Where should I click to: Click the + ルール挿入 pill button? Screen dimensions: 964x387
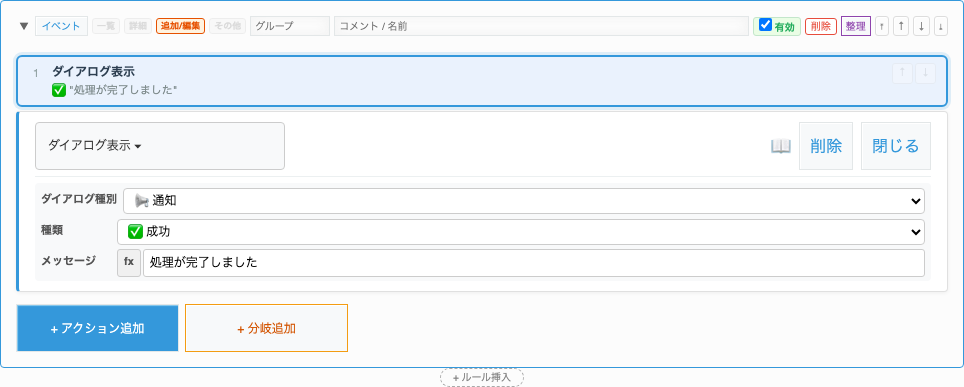tap(482, 377)
